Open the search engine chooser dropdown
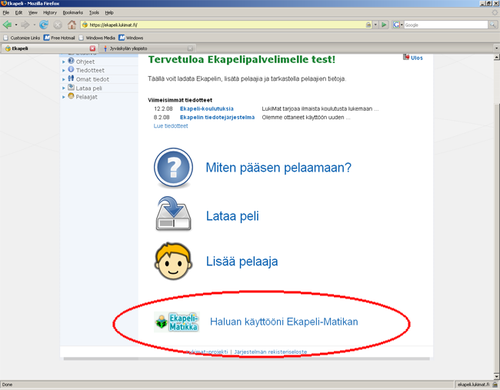Screen dimensions: 500x390 (402, 25)
